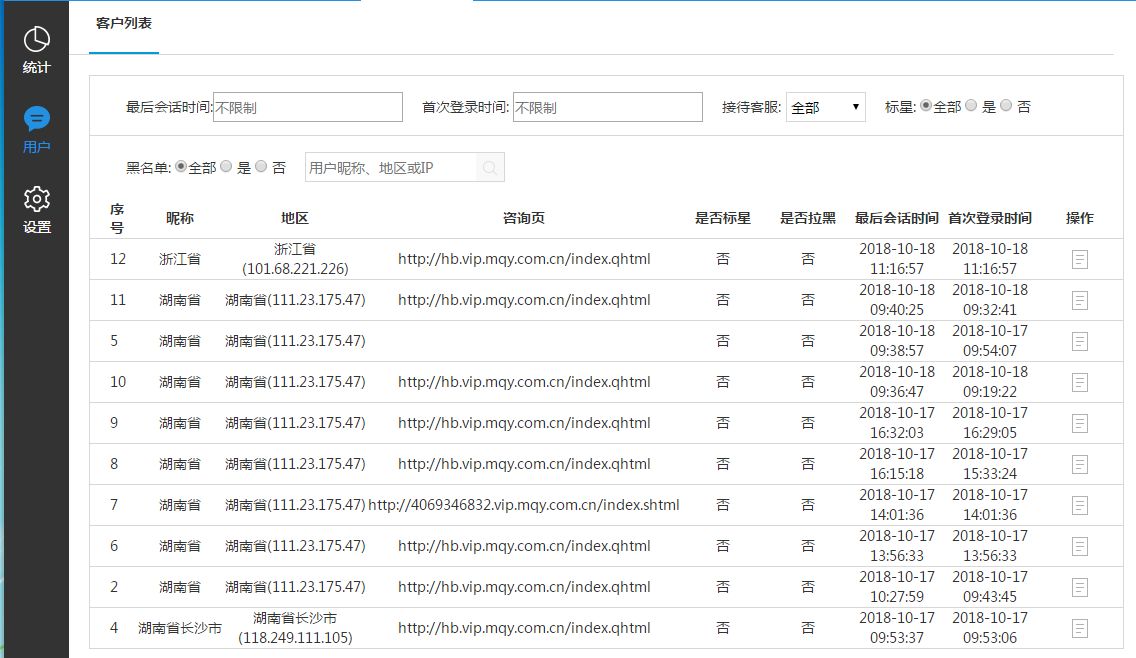Select 是 radio button for 黑名单
The image size is (1136, 658).
coord(226,167)
